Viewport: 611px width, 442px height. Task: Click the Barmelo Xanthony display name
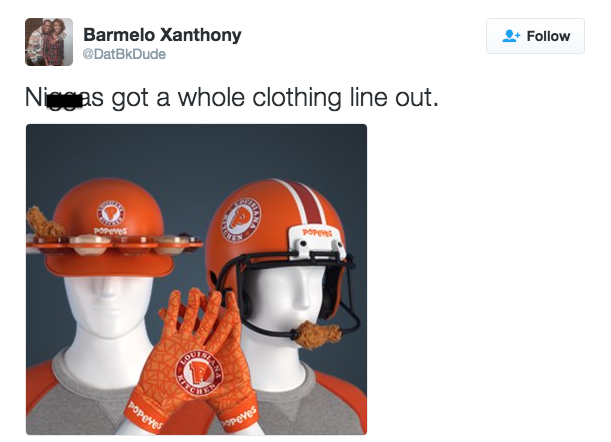162,35
